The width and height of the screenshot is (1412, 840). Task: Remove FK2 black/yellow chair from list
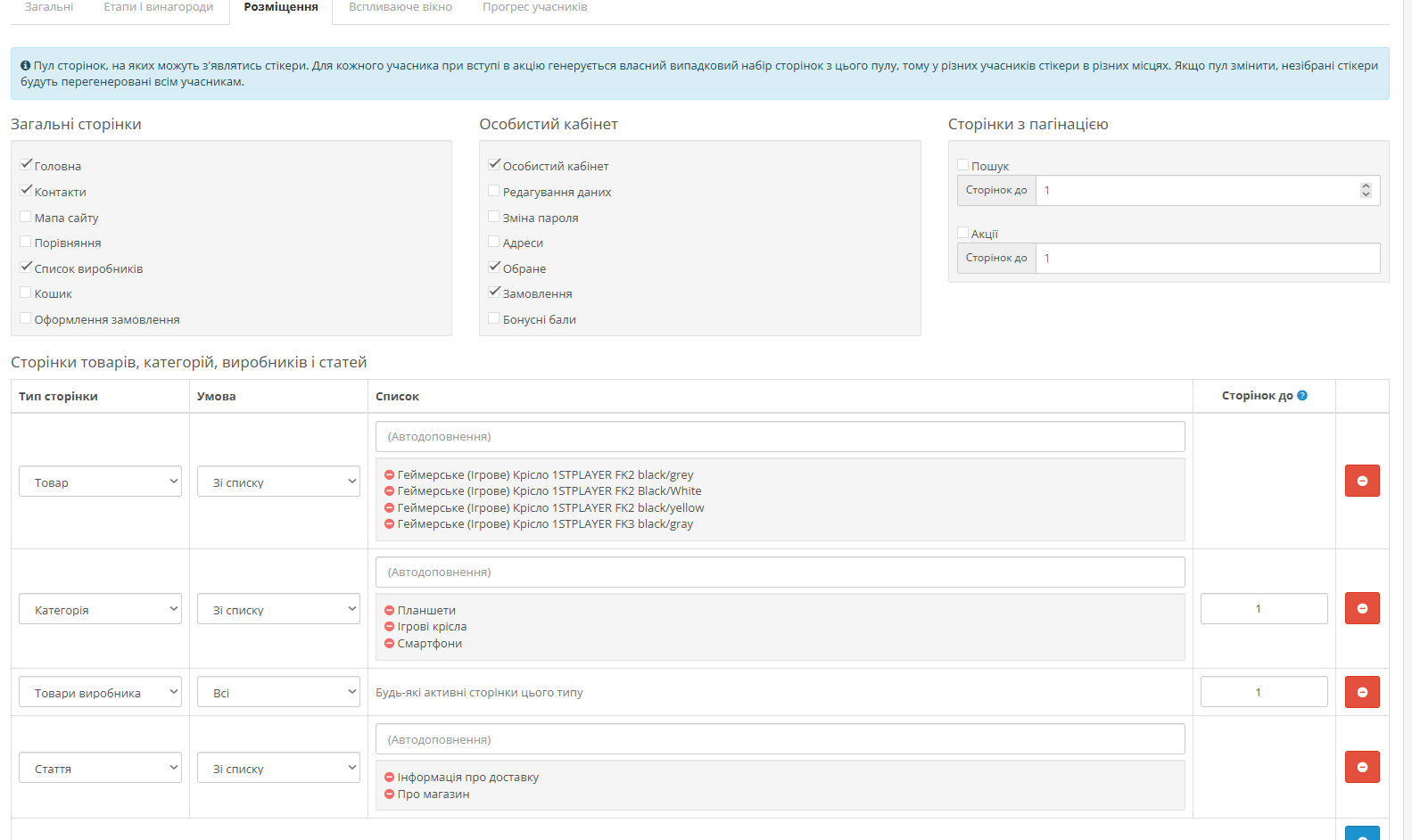coord(389,508)
